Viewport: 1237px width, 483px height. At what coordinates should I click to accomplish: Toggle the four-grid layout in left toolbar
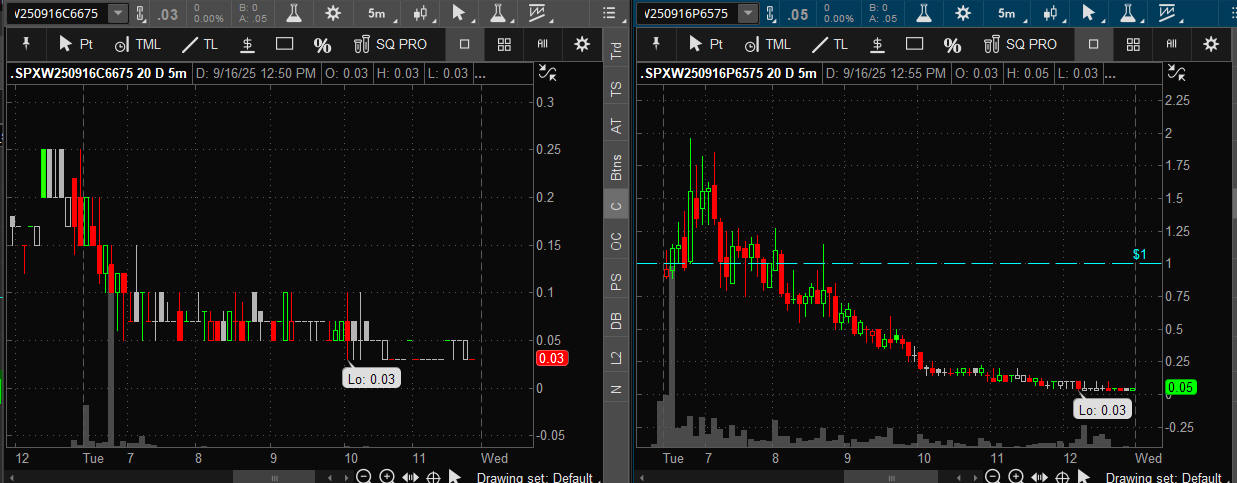click(505, 44)
